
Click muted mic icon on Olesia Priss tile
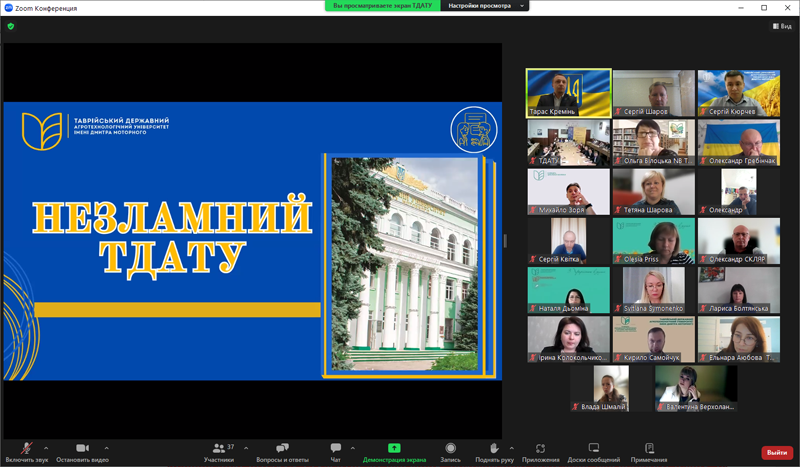[618, 259]
